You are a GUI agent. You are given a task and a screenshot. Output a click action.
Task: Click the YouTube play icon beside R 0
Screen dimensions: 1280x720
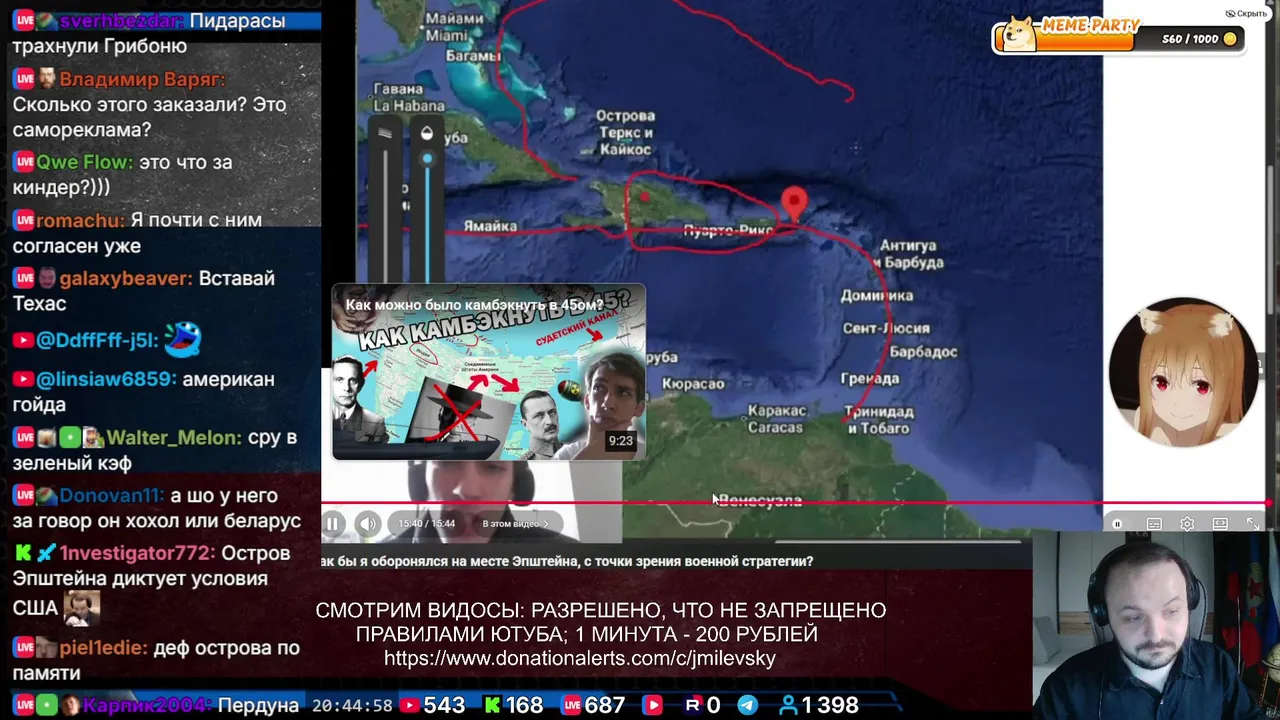click(x=652, y=705)
